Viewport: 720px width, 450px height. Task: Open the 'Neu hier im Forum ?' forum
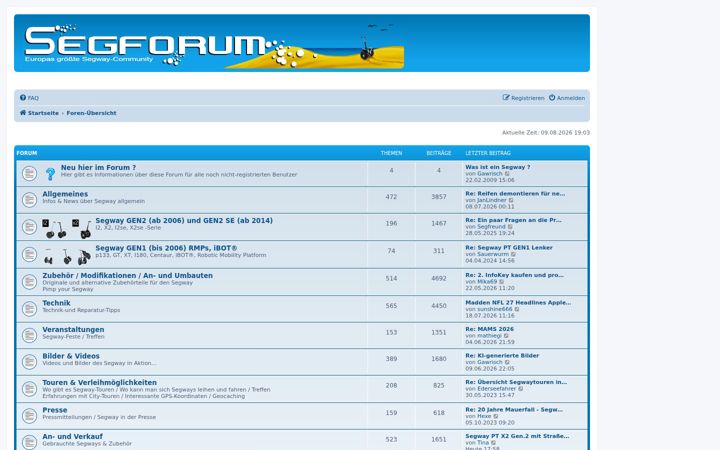click(x=98, y=168)
